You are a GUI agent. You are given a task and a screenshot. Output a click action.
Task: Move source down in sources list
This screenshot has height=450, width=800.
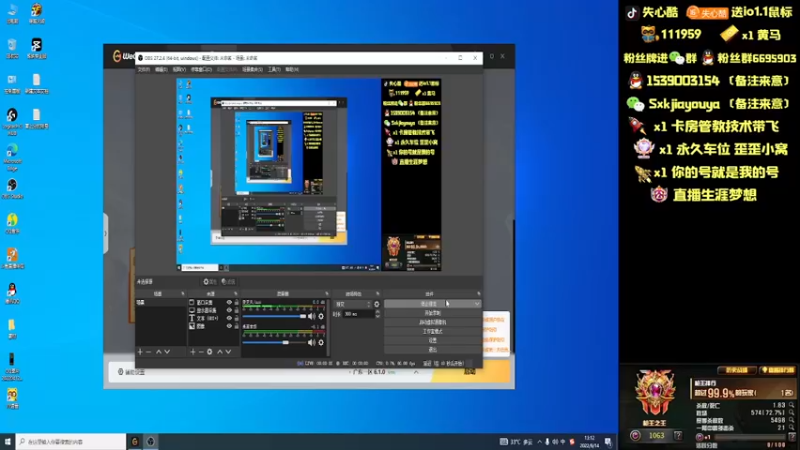(x=229, y=352)
